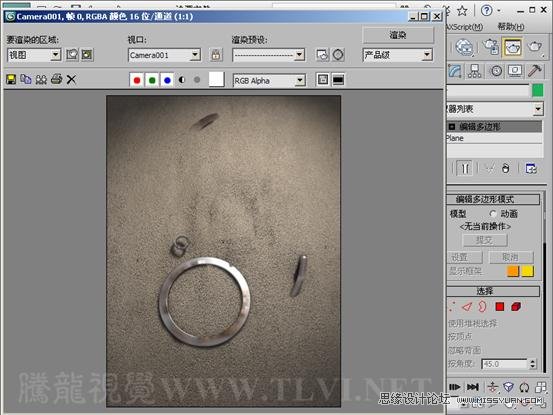The height and width of the screenshot is (415, 553).
Task: Print the rendered image
Action: (x=56, y=79)
